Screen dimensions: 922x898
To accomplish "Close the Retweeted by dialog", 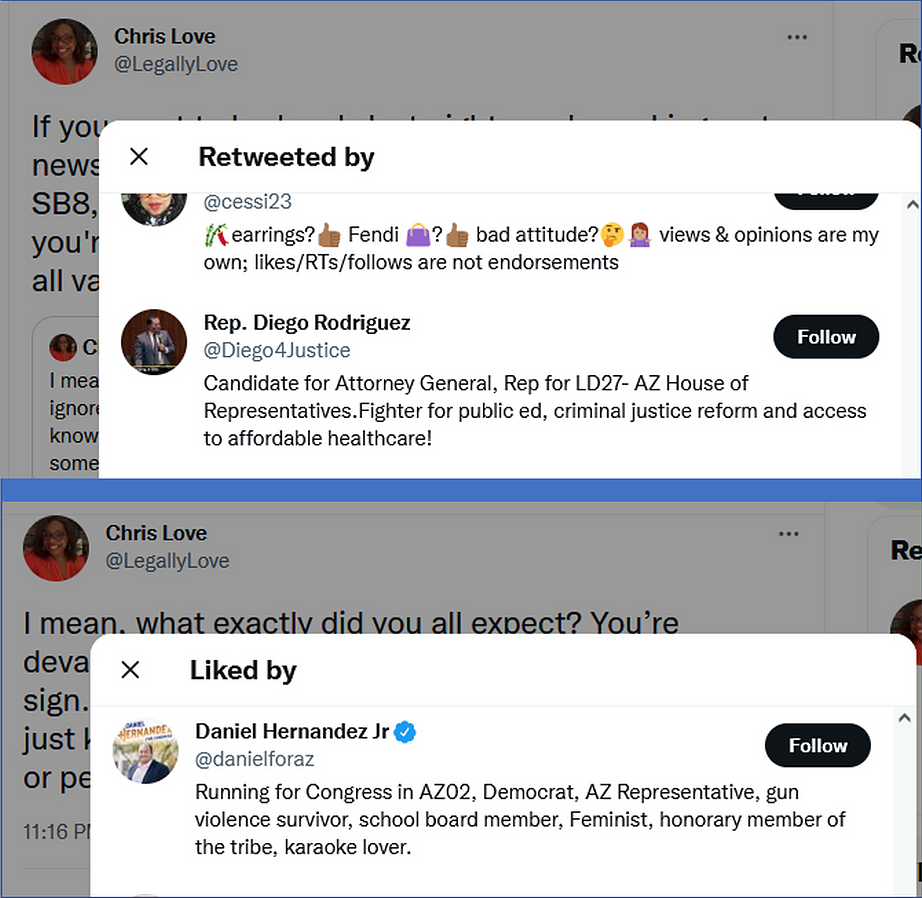I will 139,157.
